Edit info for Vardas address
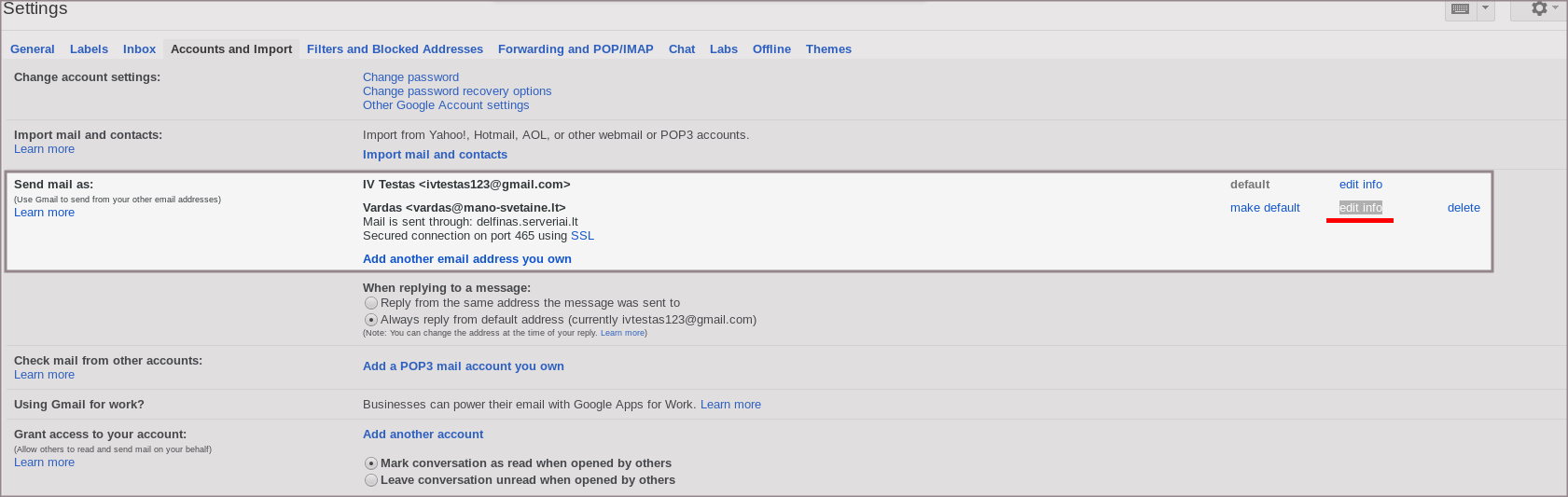The height and width of the screenshot is (497, 1568). pyautogui.click(x=1360, y=208)
